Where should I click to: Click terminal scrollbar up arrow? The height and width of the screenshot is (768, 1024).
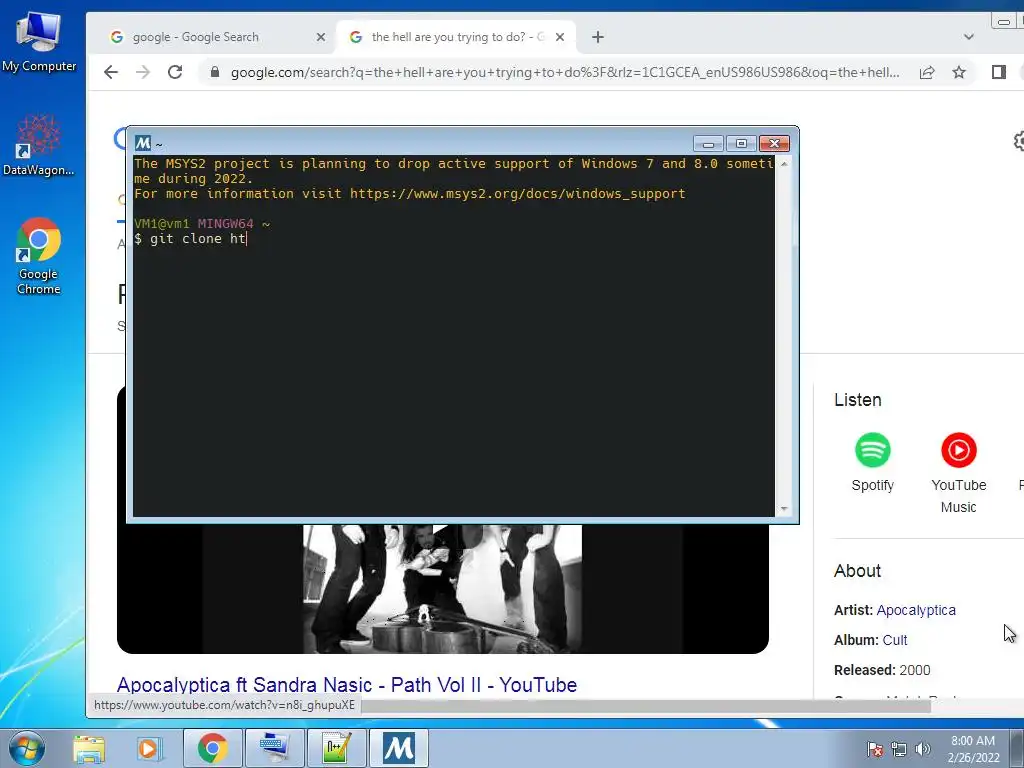coord(784,163)
